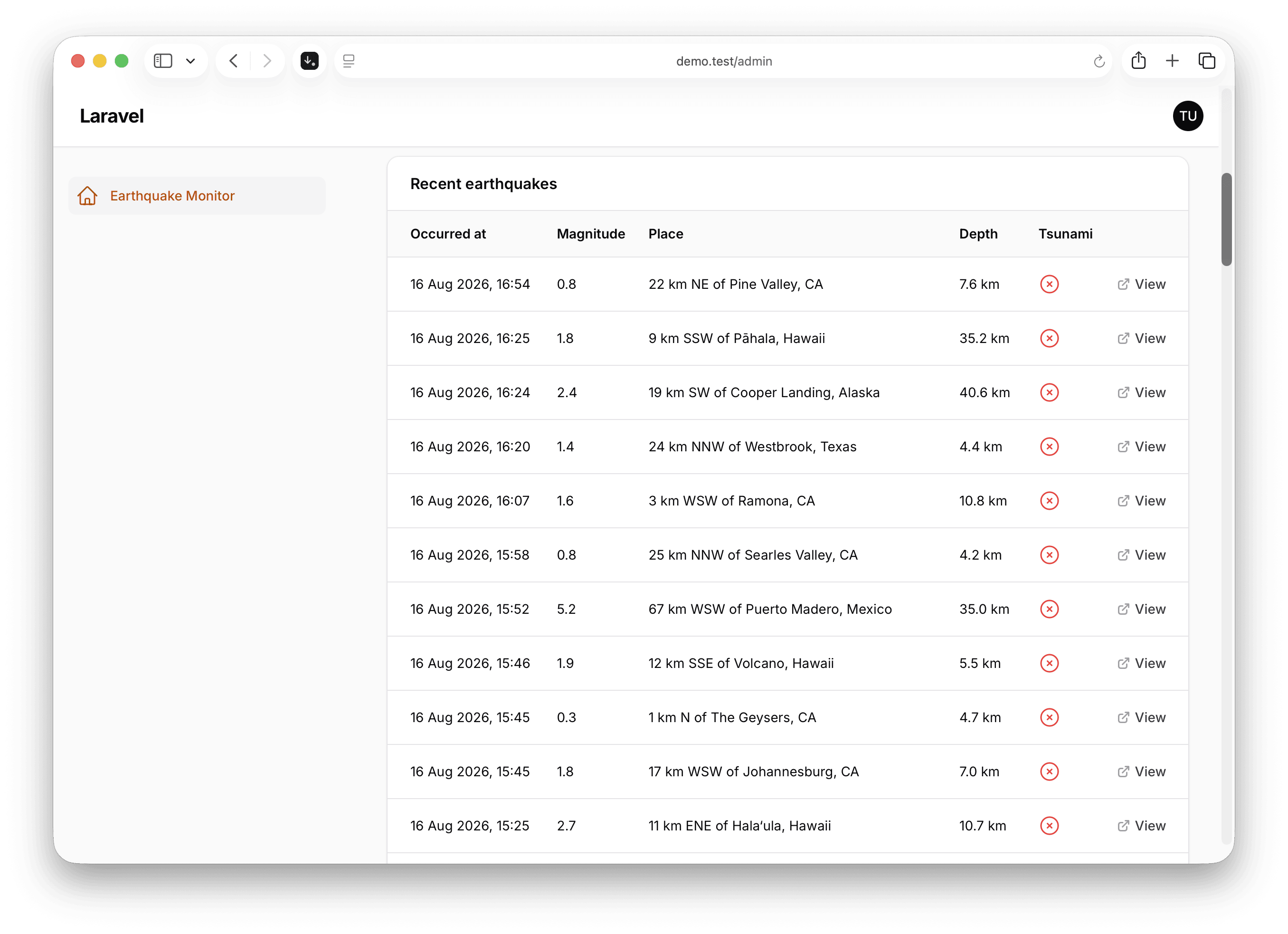
Task: Select the 16 Aug 2026, 16:07 timestamp
Action: 470,501
